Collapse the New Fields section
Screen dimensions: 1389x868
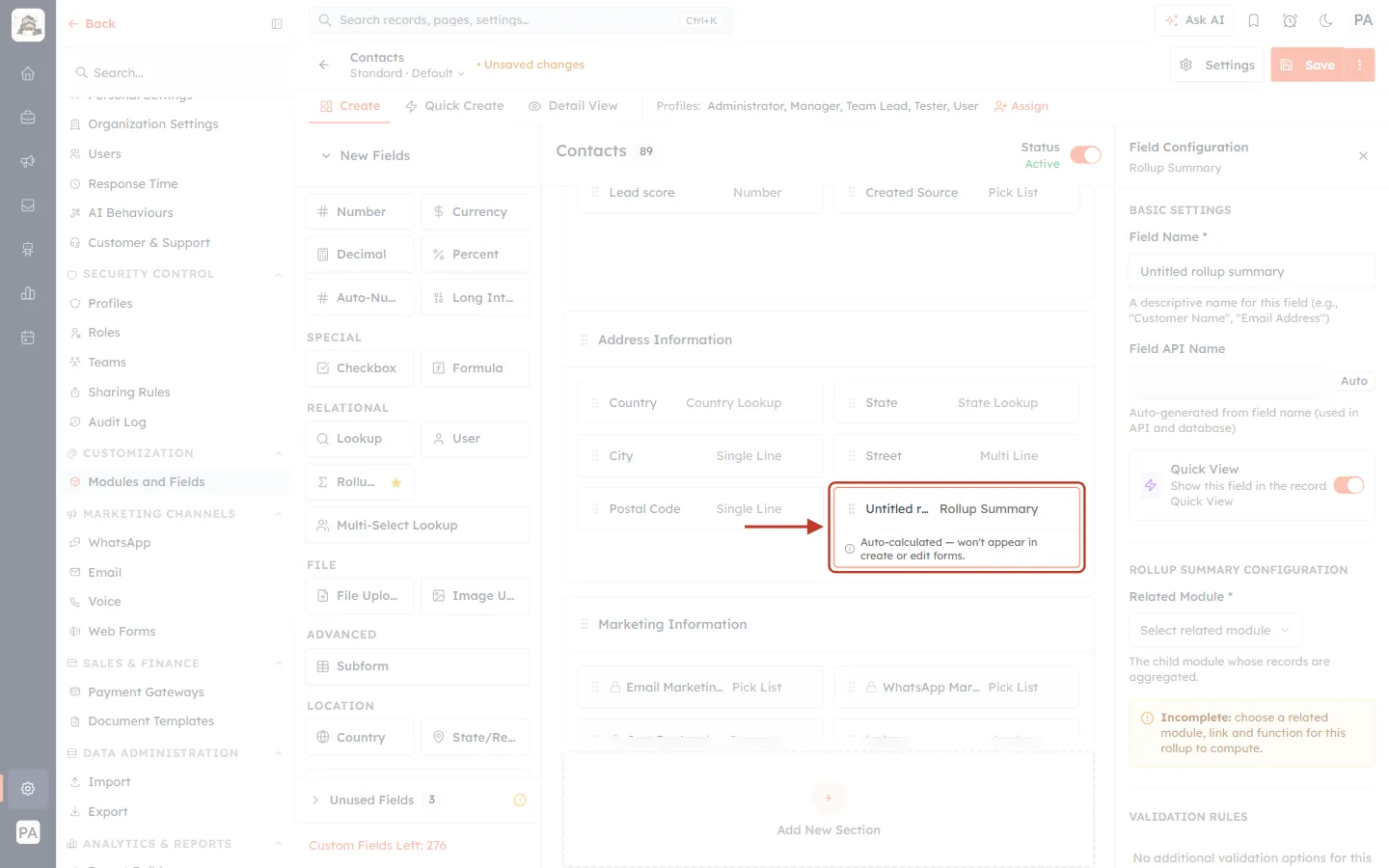pos(326,155)
